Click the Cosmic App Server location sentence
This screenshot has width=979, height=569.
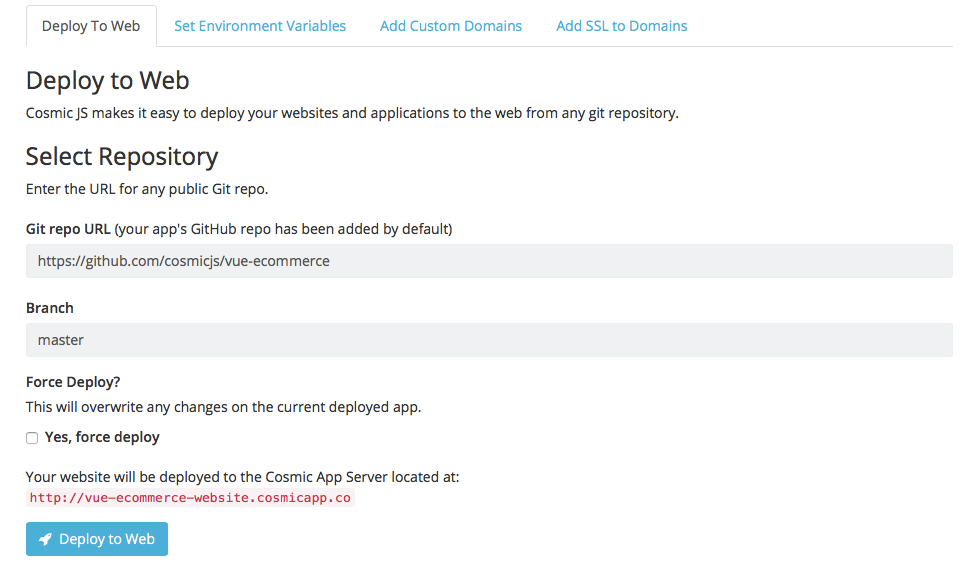pos(242,477)
